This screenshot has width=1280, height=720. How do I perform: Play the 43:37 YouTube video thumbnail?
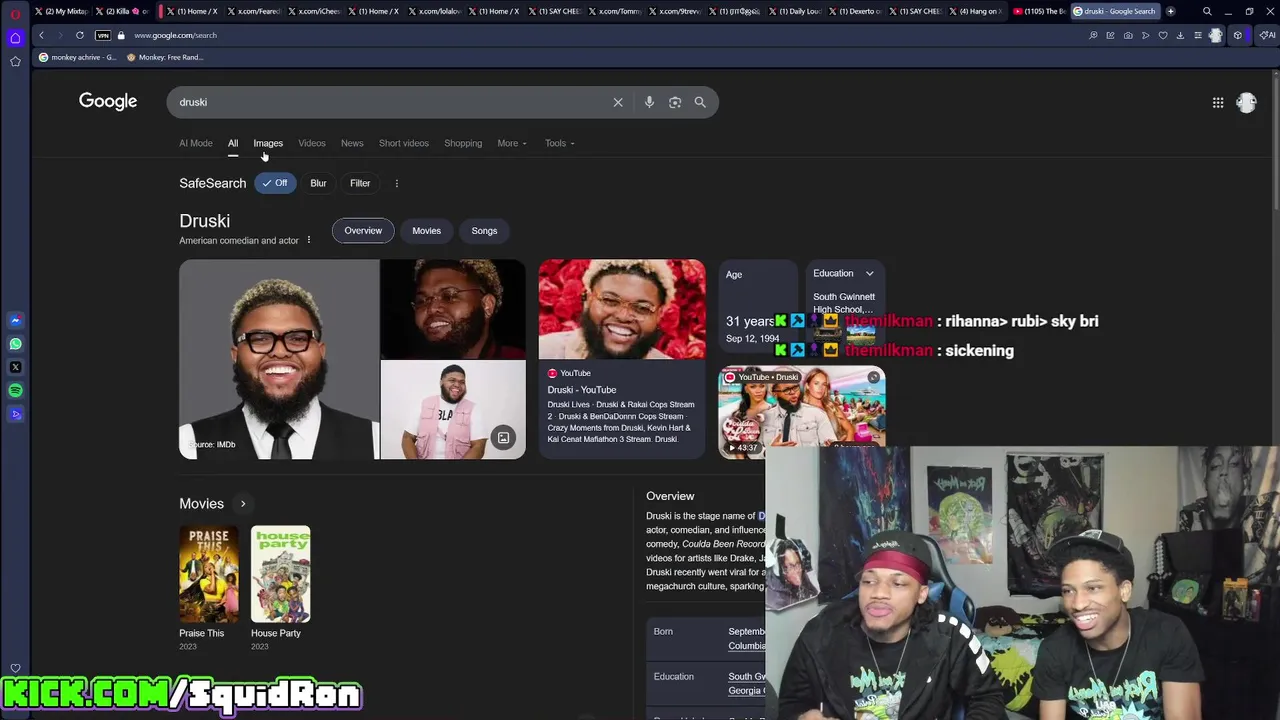pos(801,412)
